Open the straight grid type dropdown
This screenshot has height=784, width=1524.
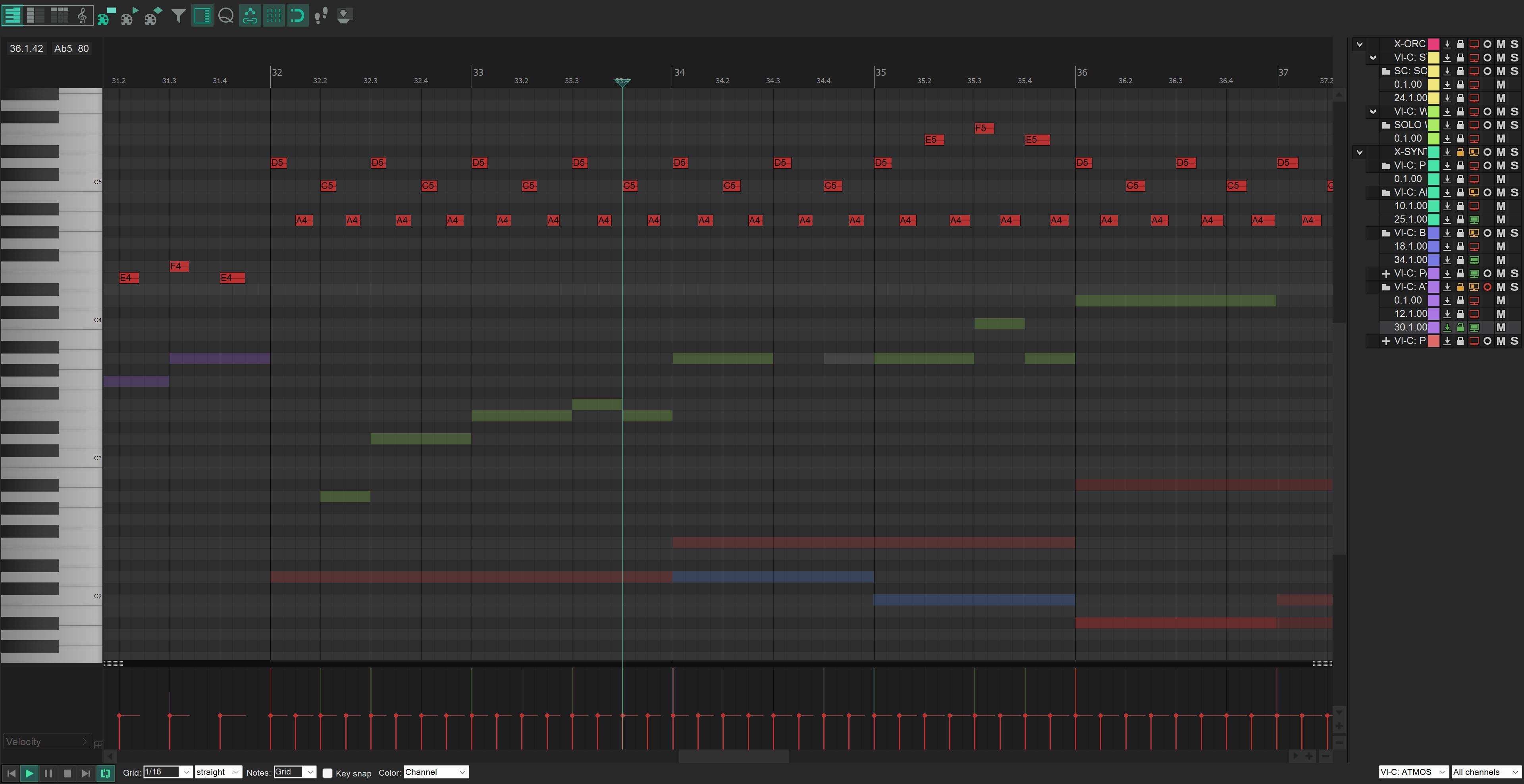click(218, 772)
